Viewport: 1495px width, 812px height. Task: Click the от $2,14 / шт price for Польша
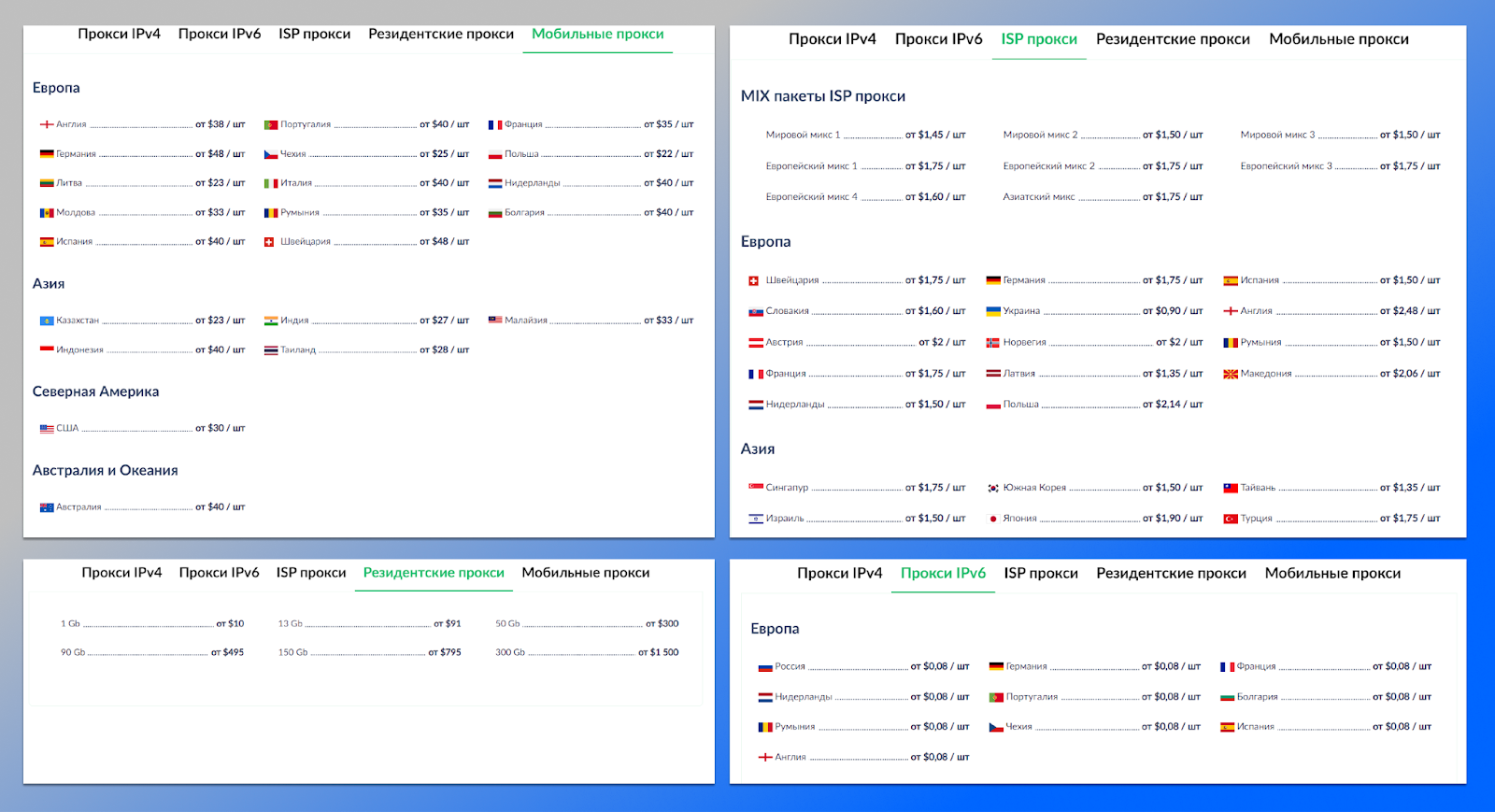coord(1173,405)
